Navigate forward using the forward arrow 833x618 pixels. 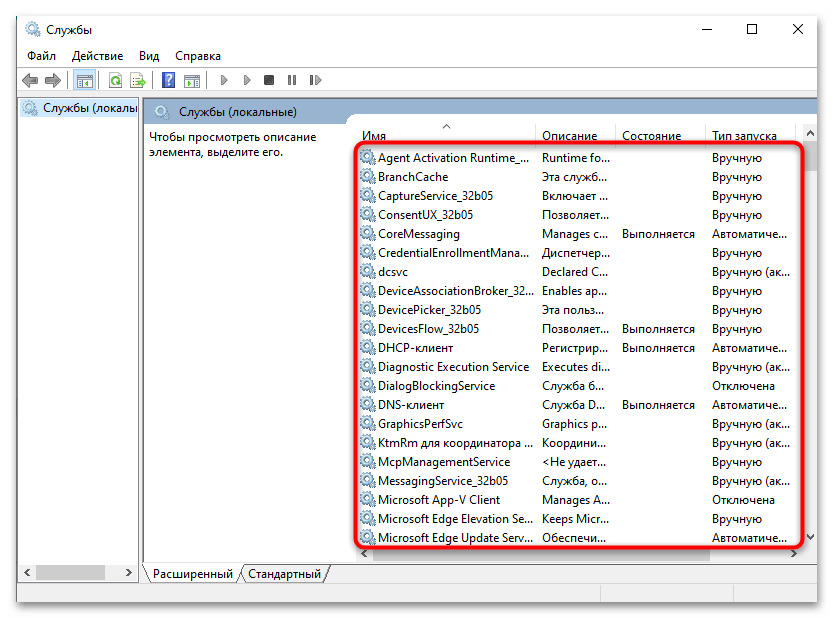52,80
